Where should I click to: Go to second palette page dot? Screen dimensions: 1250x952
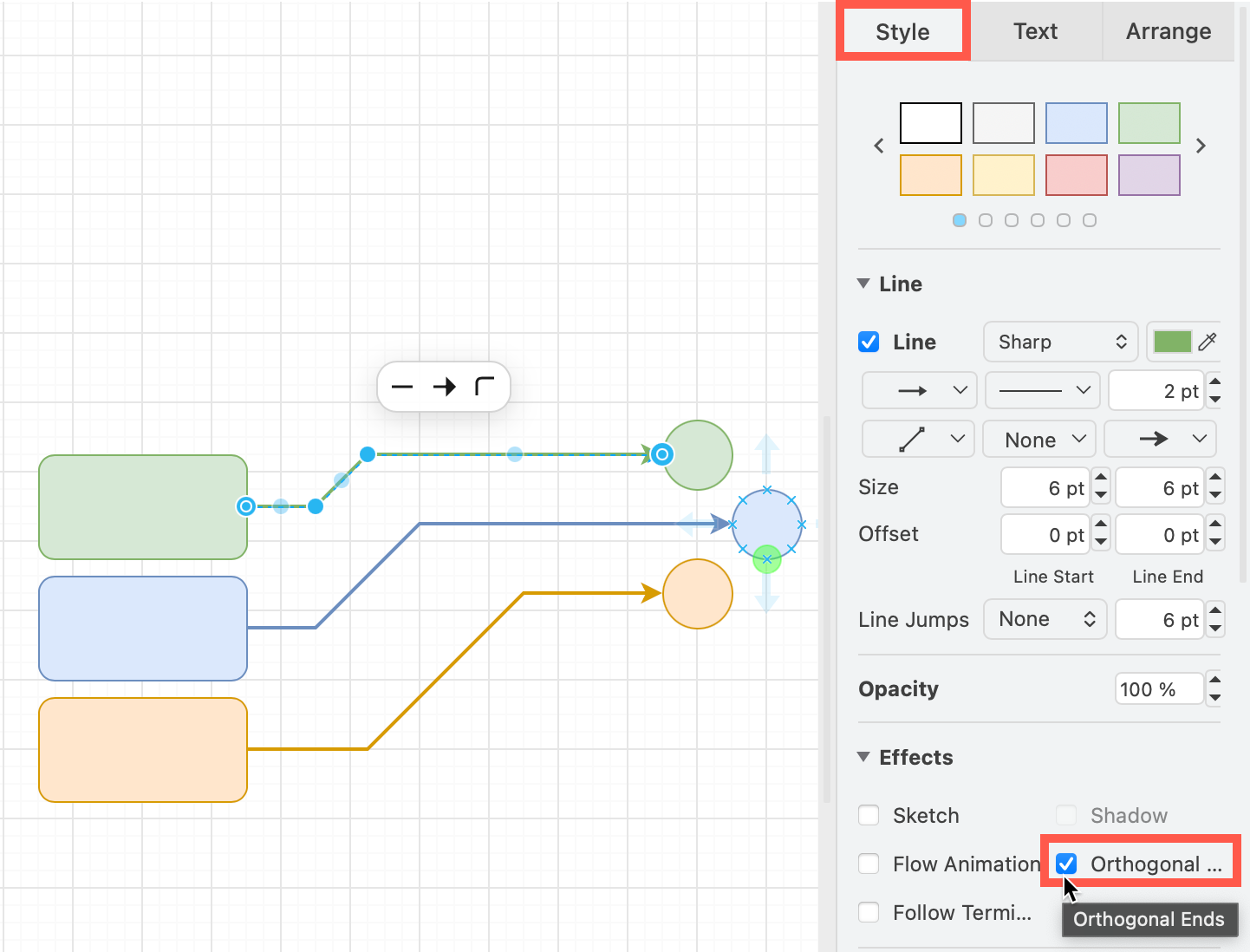tap(986, 220)
